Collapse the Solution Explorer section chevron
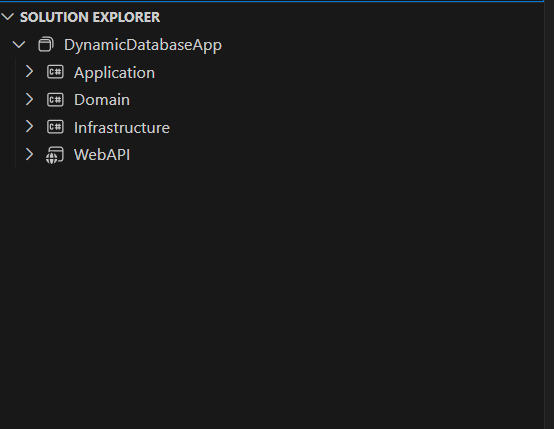Image resolution: width=554 pixels, height=429 pixels. [8, 17]
